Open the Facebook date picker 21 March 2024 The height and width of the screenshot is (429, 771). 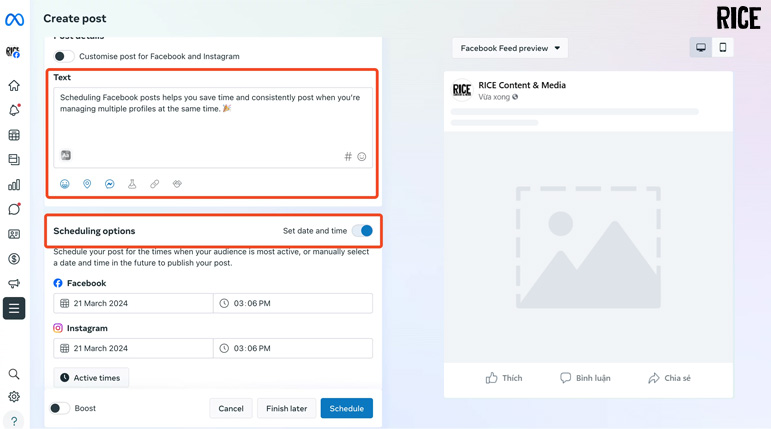pyautogui.click(x=133, y=303)
